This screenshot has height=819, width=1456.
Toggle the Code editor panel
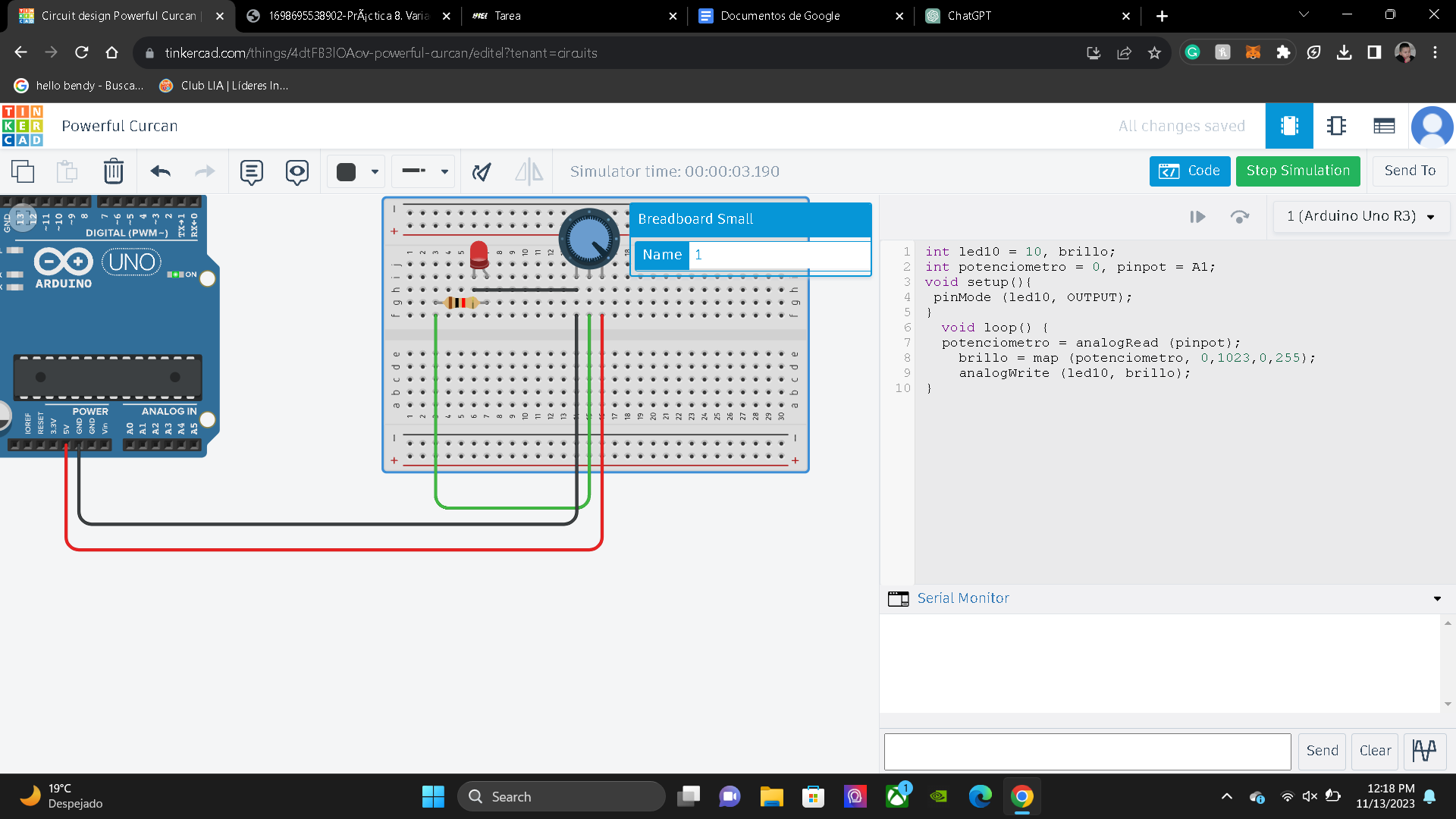point(1189,171)
